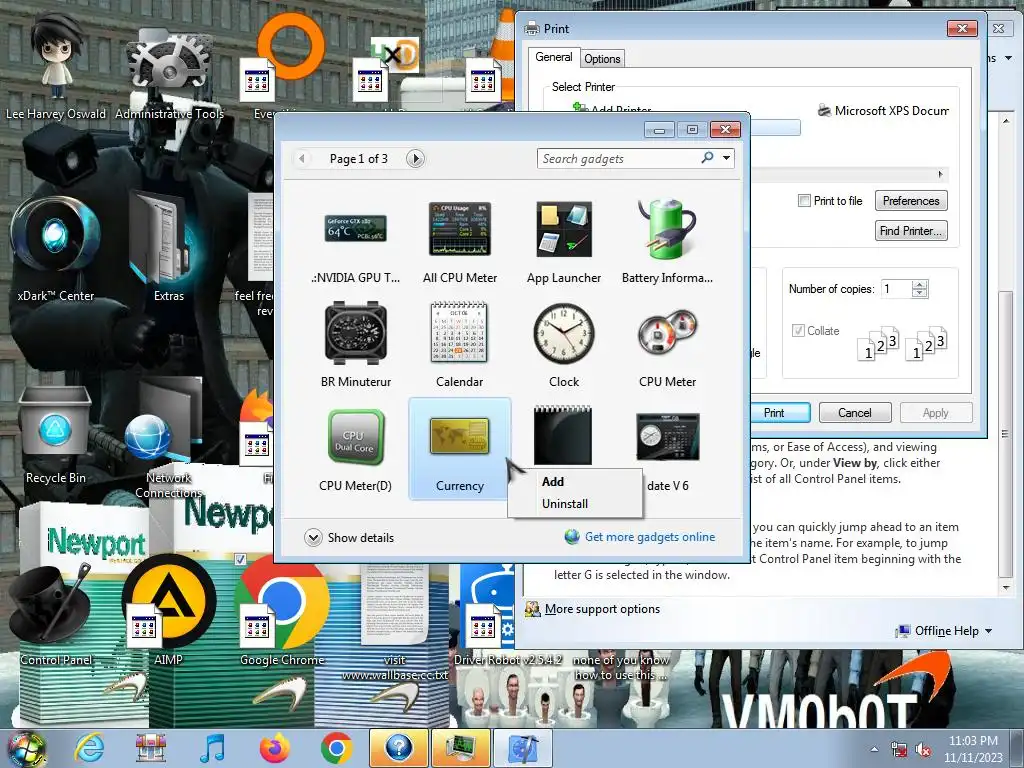
Task: Select the black notepad gadget thumbnail
Action: pos(564,435)
